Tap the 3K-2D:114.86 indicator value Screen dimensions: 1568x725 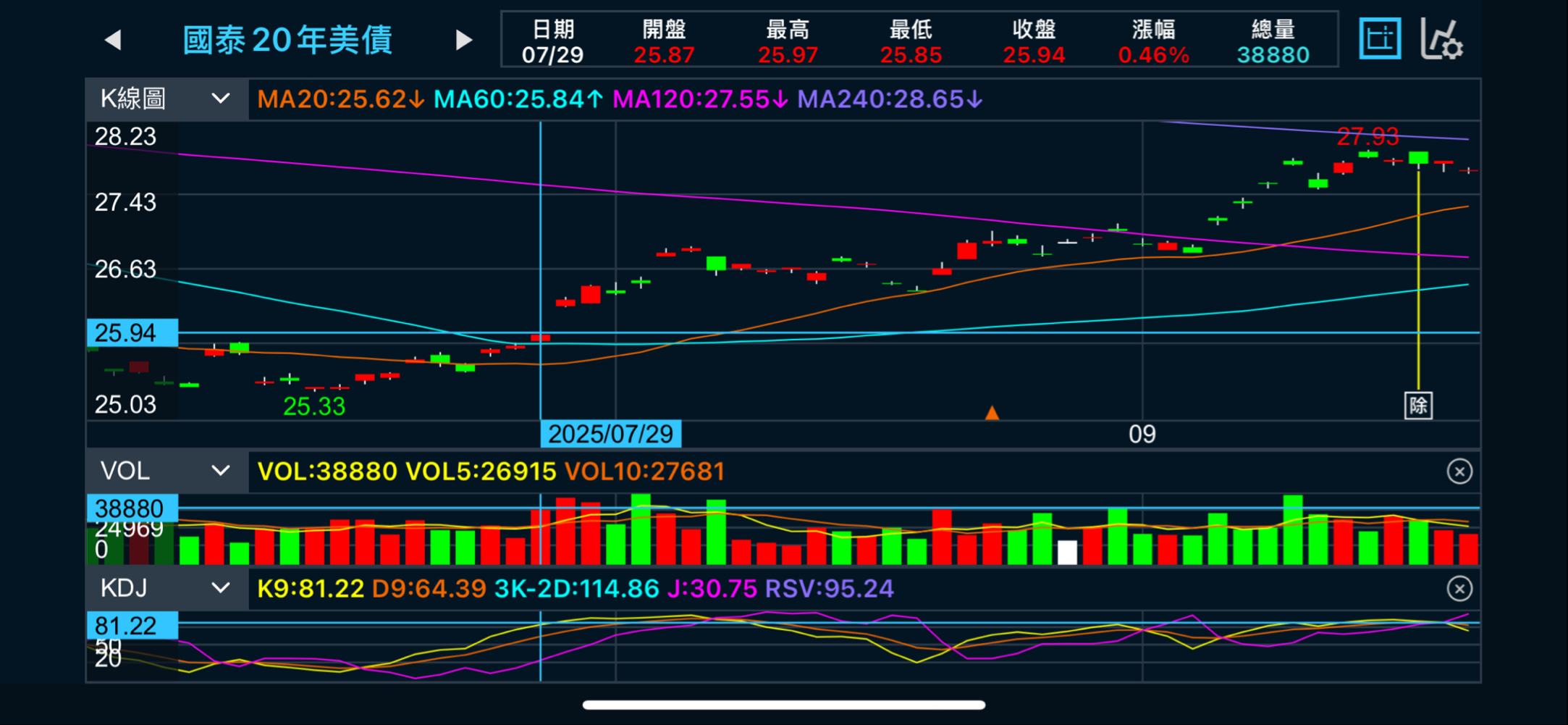click(x=576, y=589)
